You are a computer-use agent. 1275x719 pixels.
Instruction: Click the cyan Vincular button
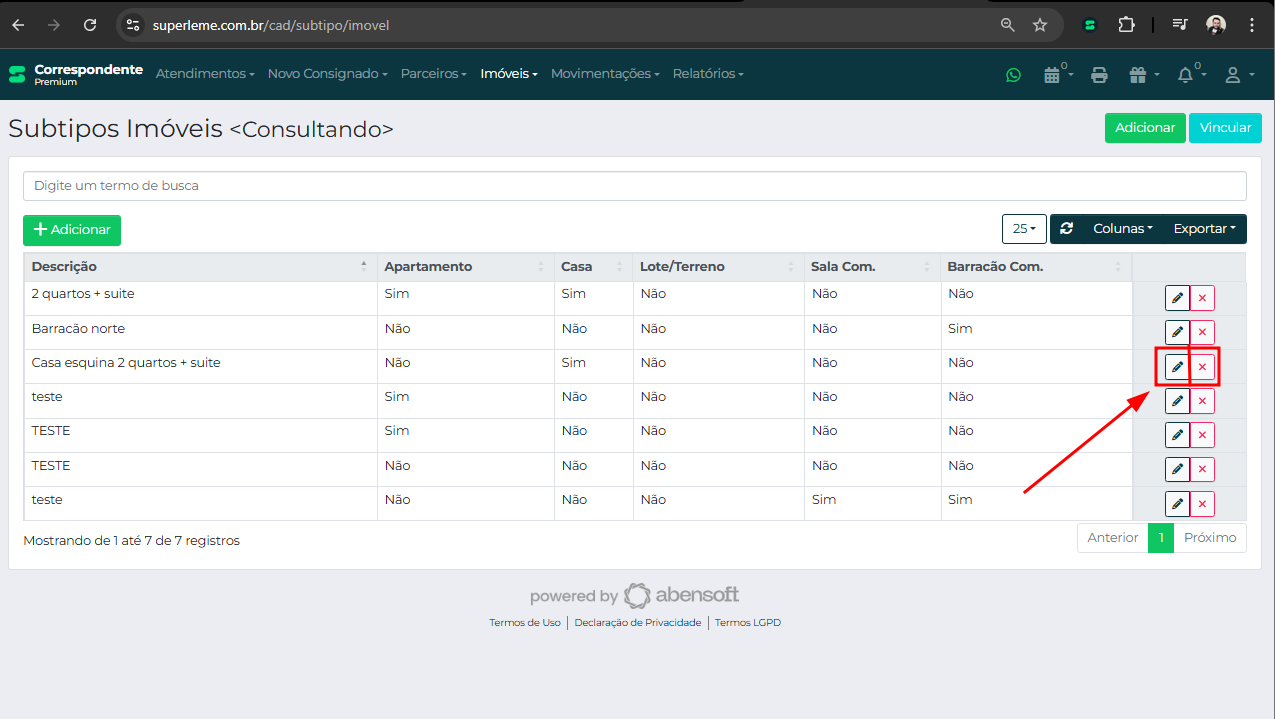(1225, 128)
